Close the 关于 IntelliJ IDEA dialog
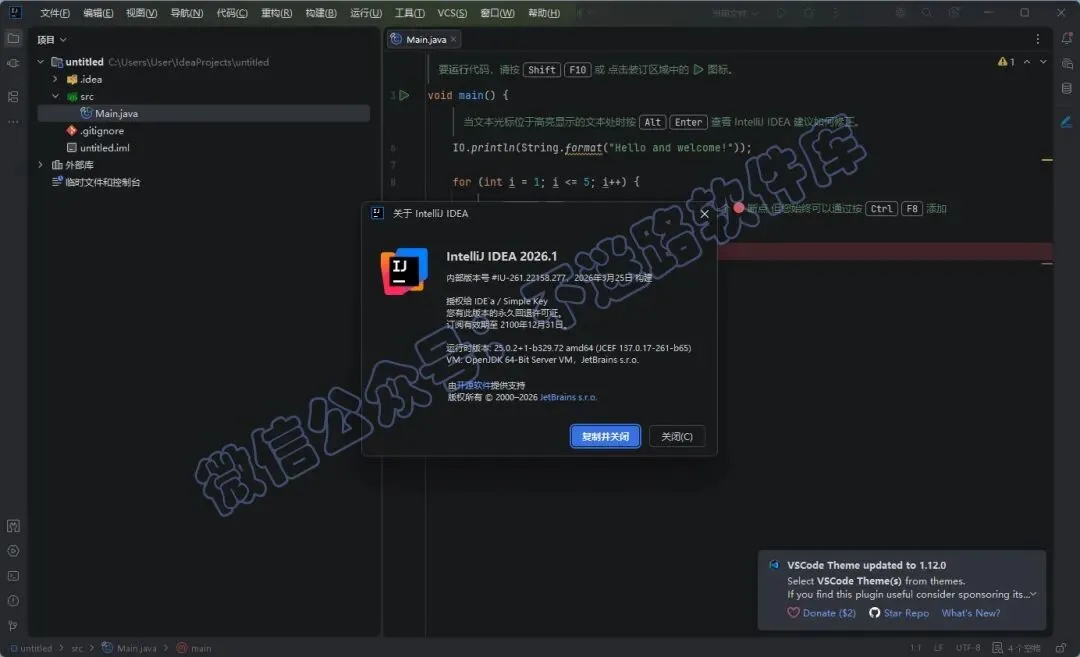1080x657 pixels. pos(704,213)
